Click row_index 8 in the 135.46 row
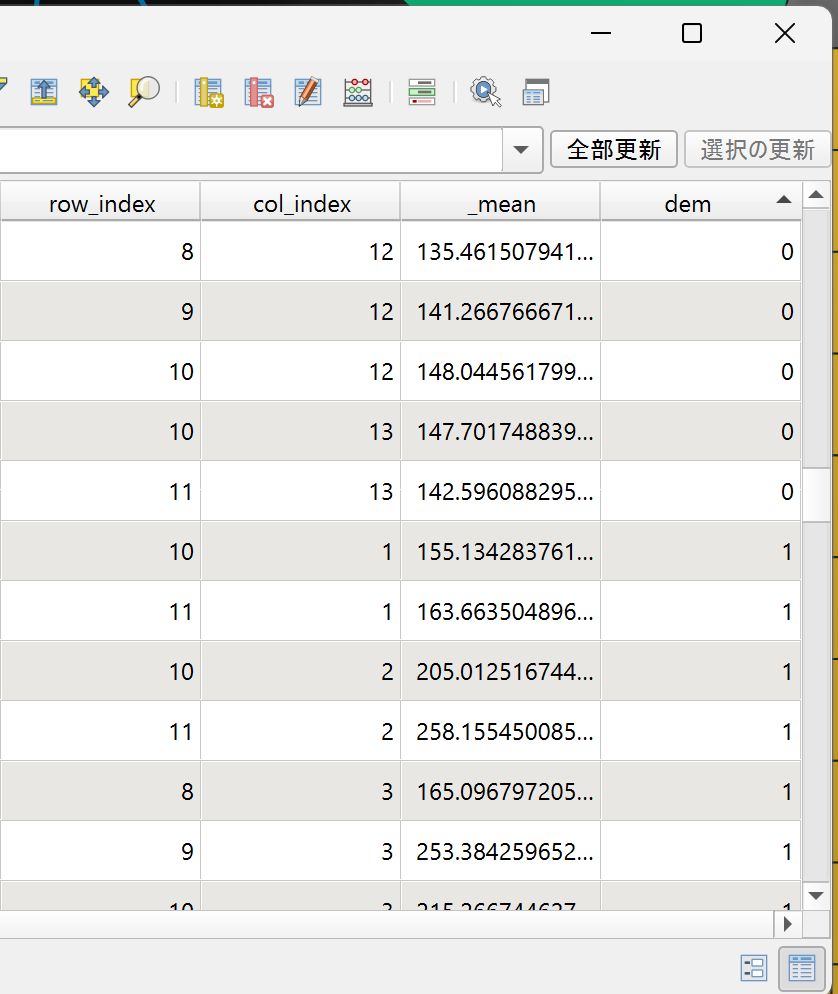The width and height of the screenshot is (838, 994). [x=101, y=252]
